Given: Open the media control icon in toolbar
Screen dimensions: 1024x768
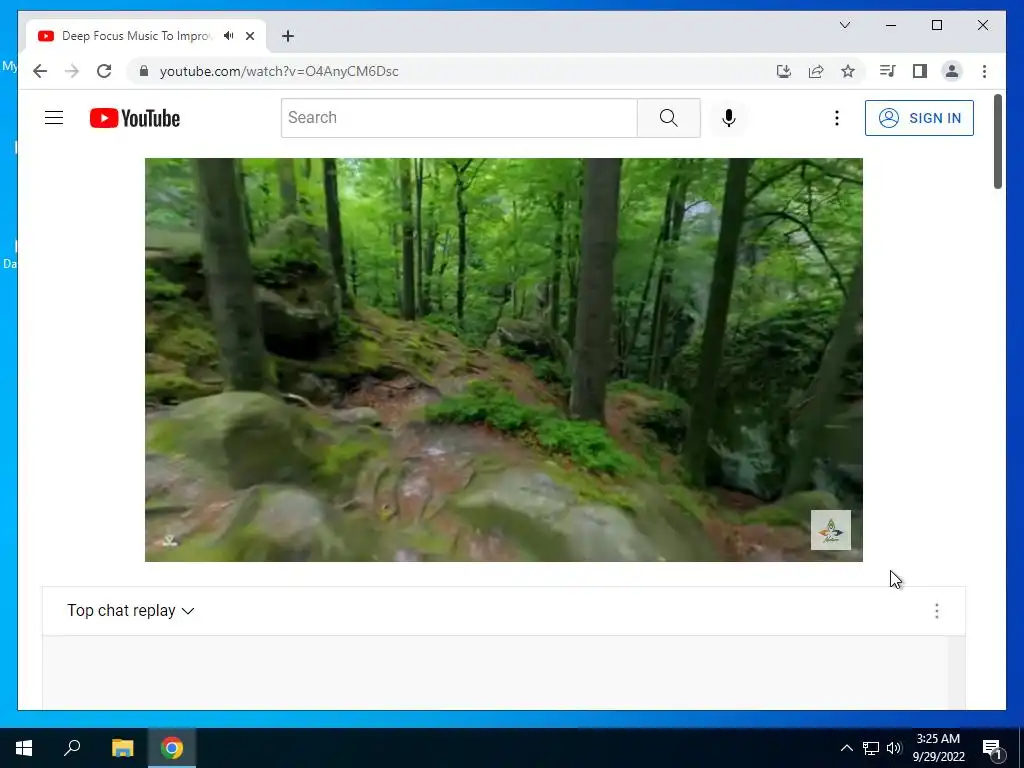Looking at the screenshot, I should click(x=887, y=71).
